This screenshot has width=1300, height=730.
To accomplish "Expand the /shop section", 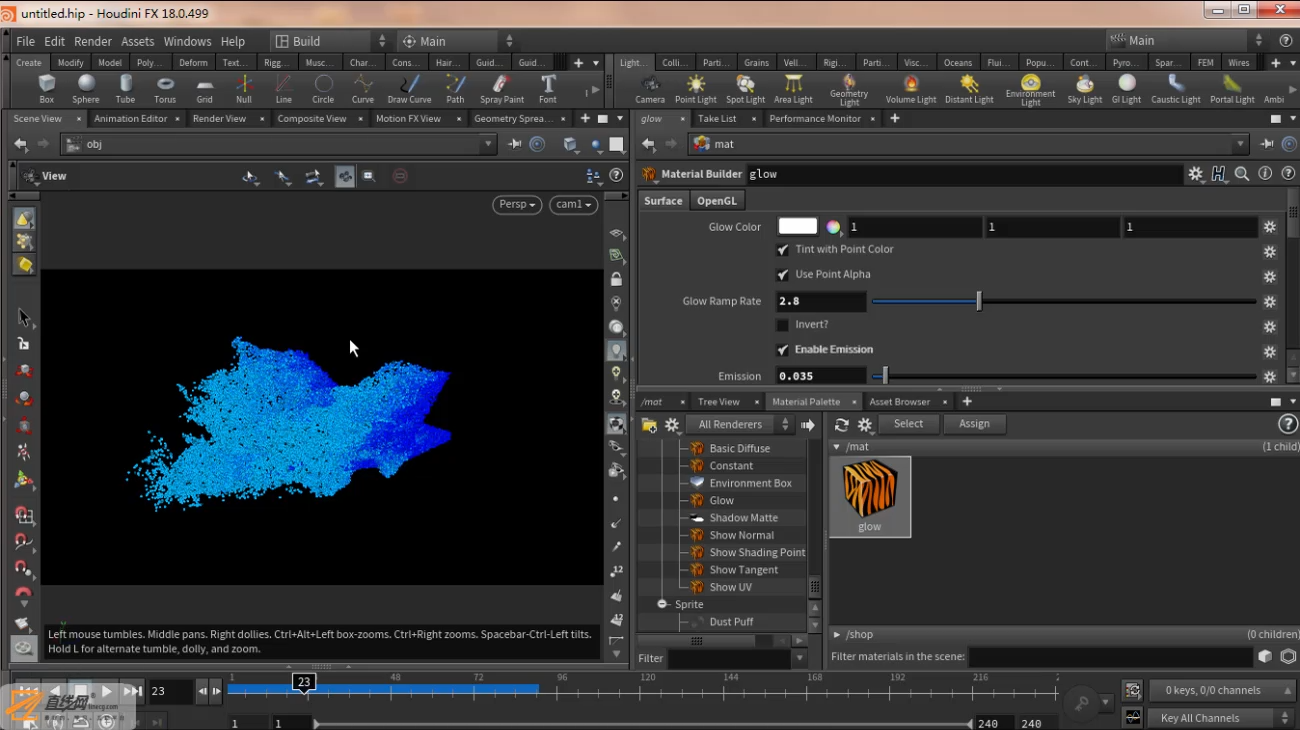I will (x=837, y=634).
